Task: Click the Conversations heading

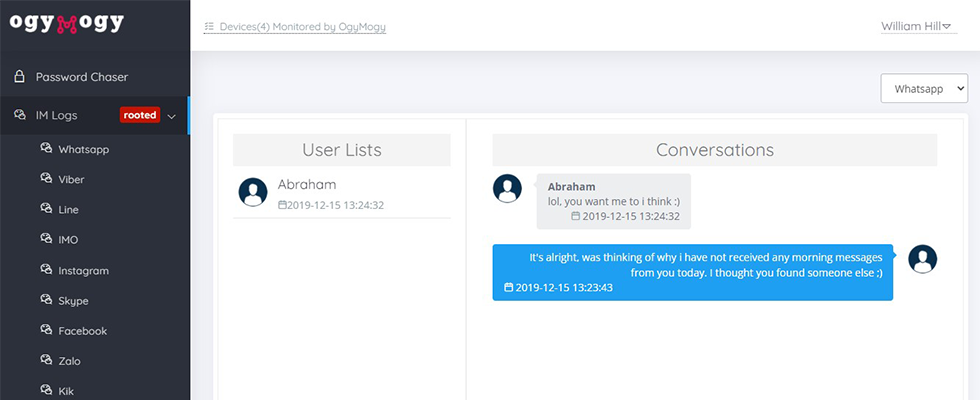Action: pos(714,150)
